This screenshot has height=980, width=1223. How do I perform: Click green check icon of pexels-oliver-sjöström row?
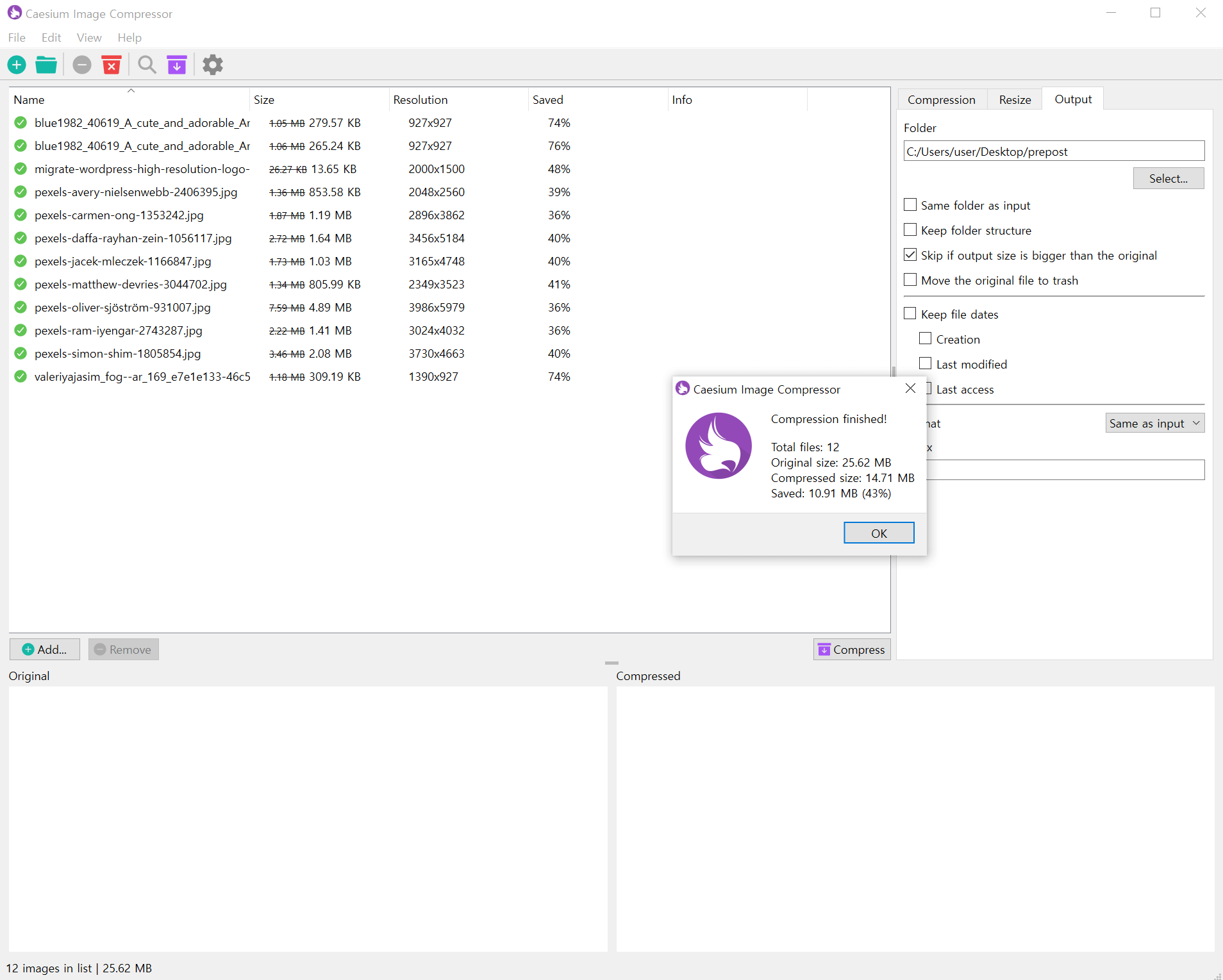coord(21,307)
